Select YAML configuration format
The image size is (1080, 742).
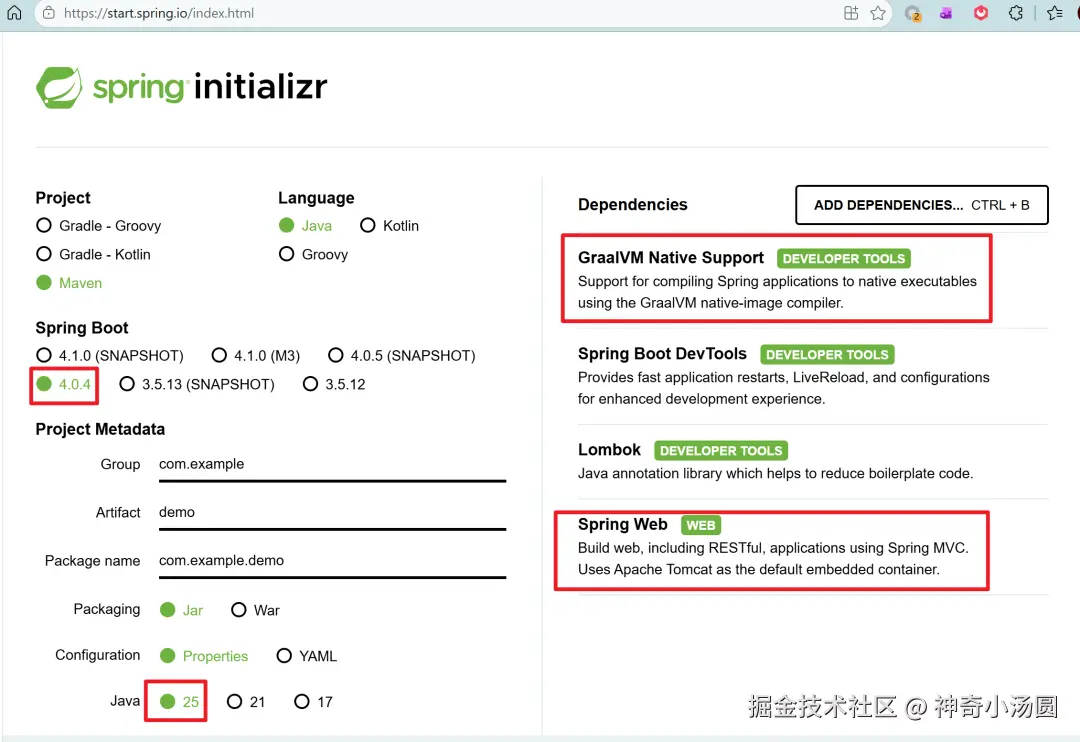click(307, 656)
